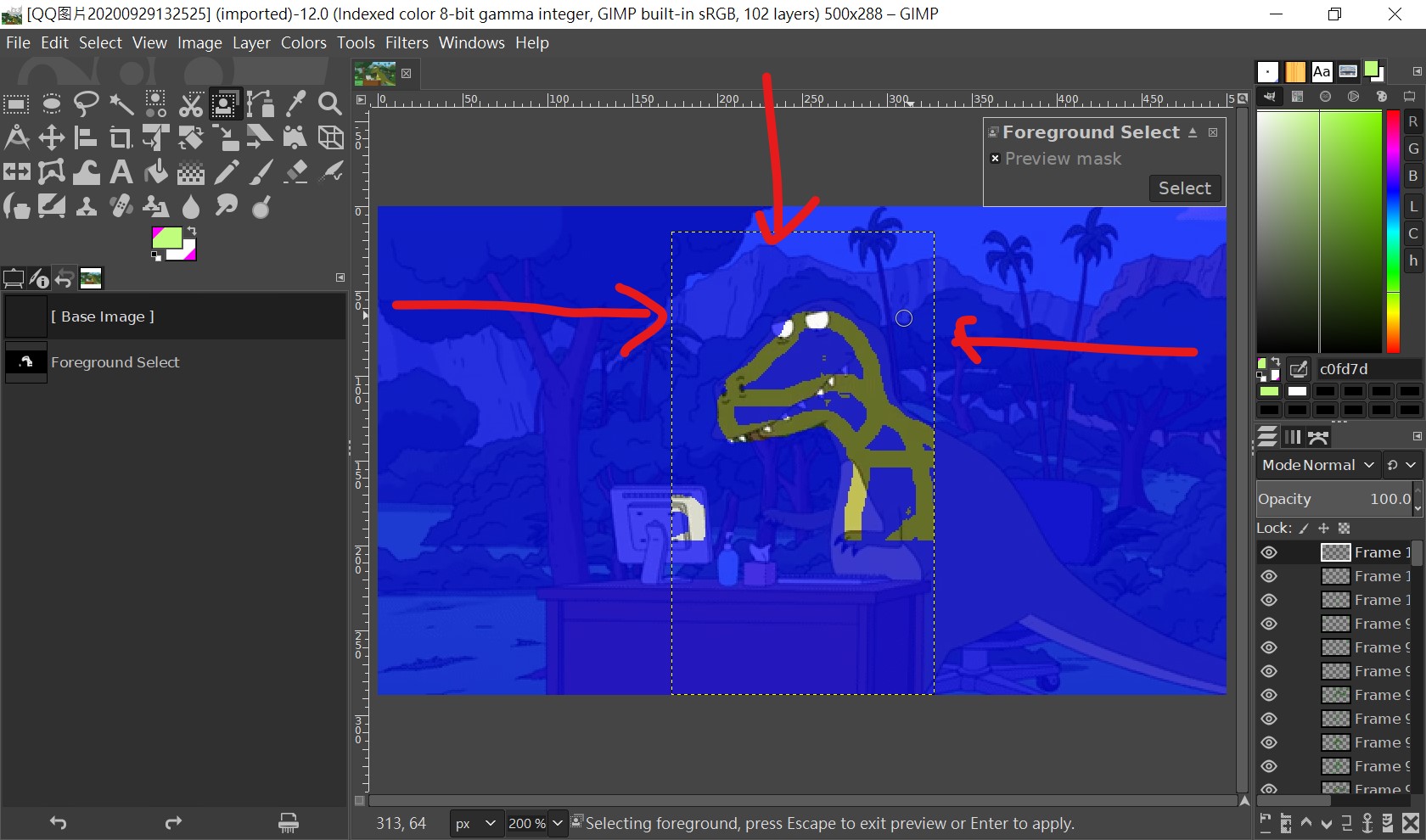Open the Colors menu
Viewport: 1426px width, 840px height.
[x=303, y=42]
